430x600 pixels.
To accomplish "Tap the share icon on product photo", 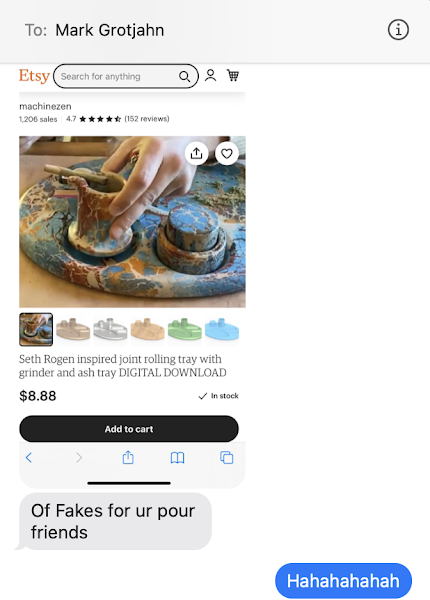I will (x=196, y=153).
